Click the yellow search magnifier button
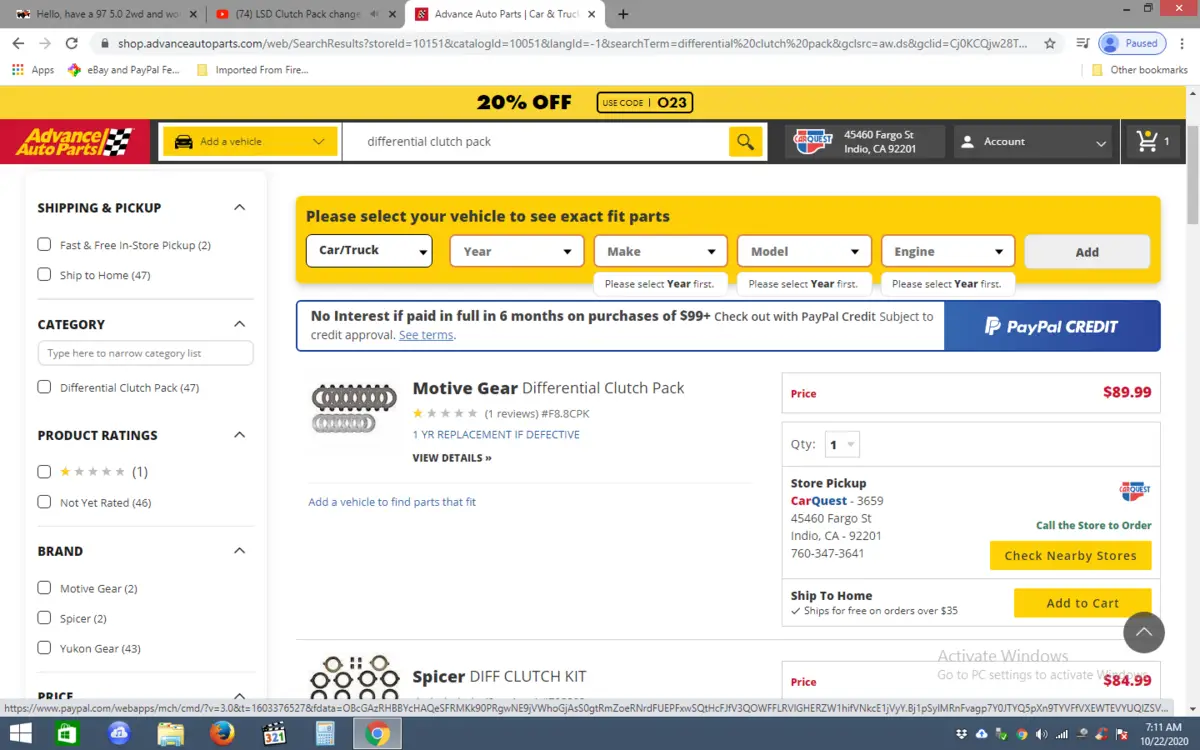The height and width of the screenshot is (750, 1200). point(745,142)
